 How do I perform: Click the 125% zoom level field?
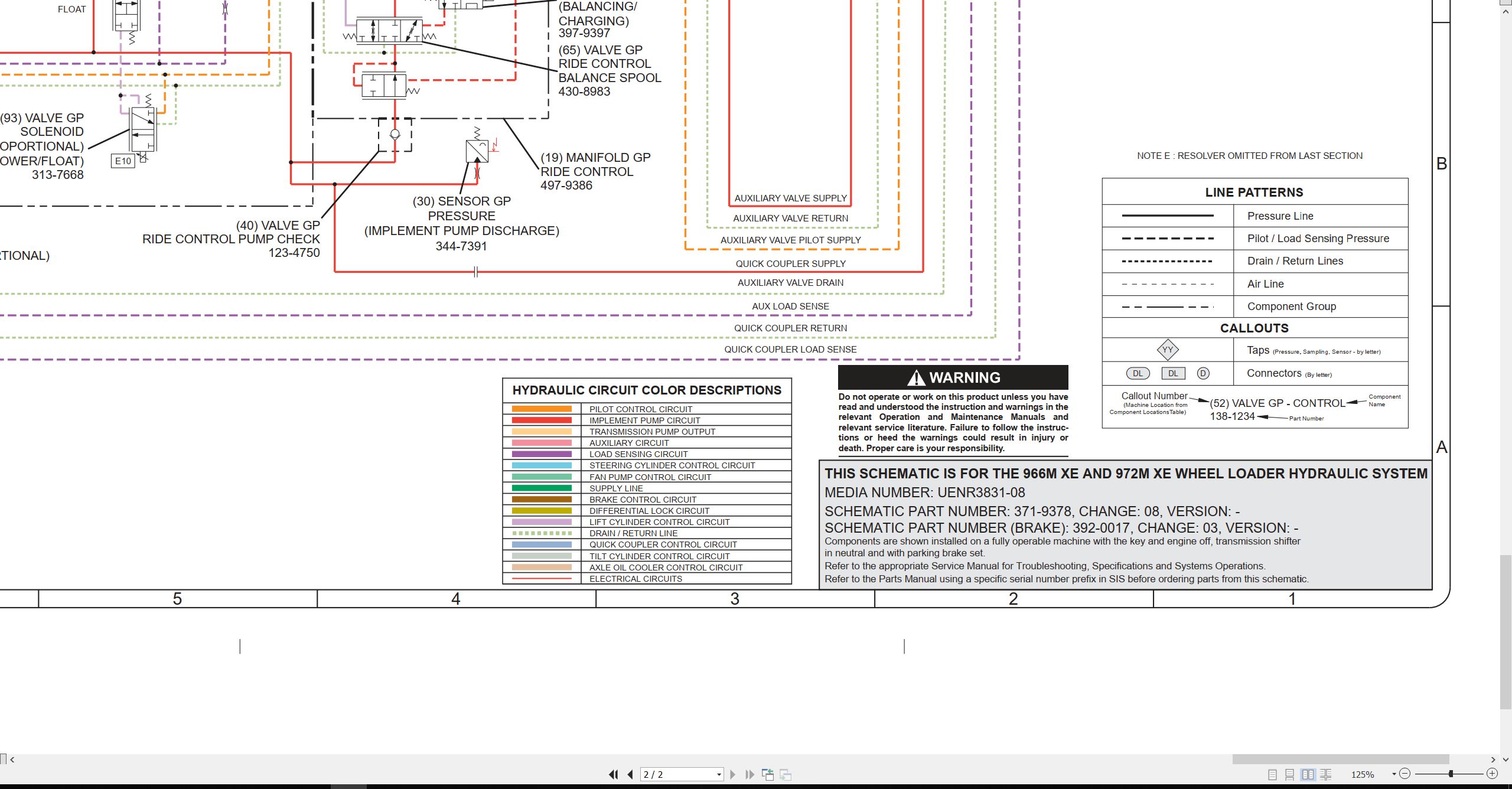(1363, 774)
